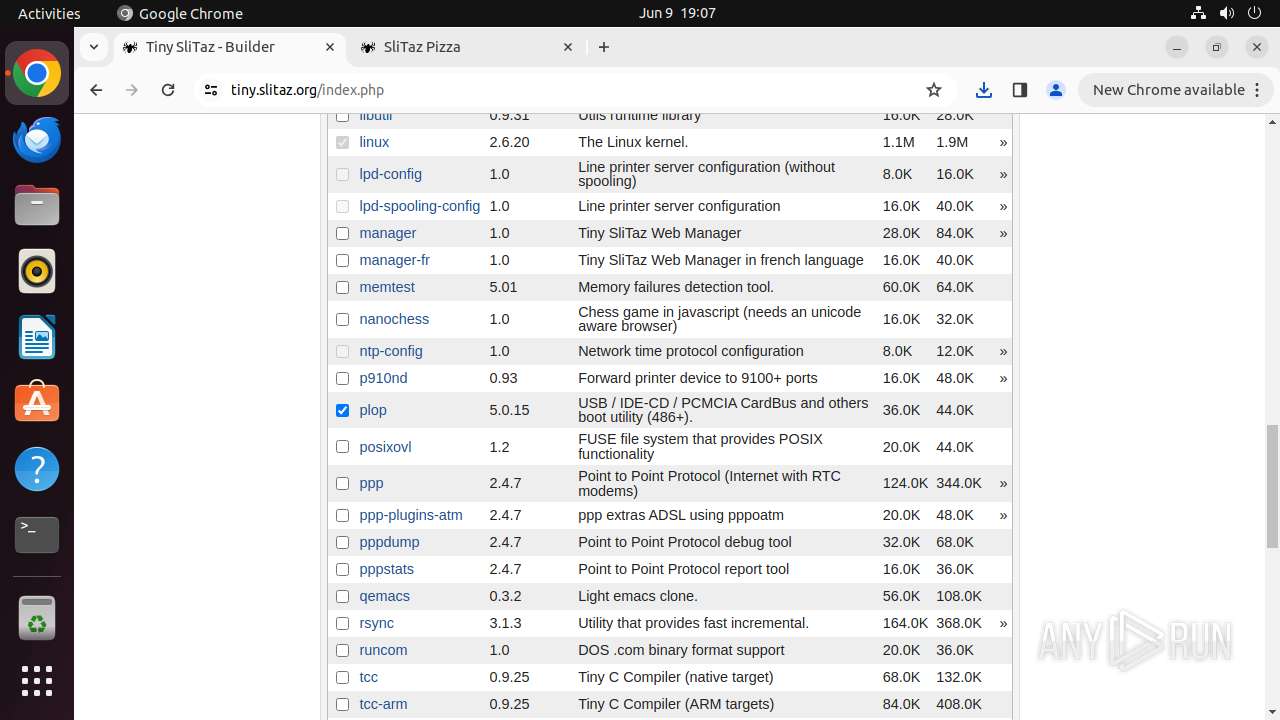The image size is (1280, 720).
Task: Click New Chrome available update button
Action: [1175, 90]
